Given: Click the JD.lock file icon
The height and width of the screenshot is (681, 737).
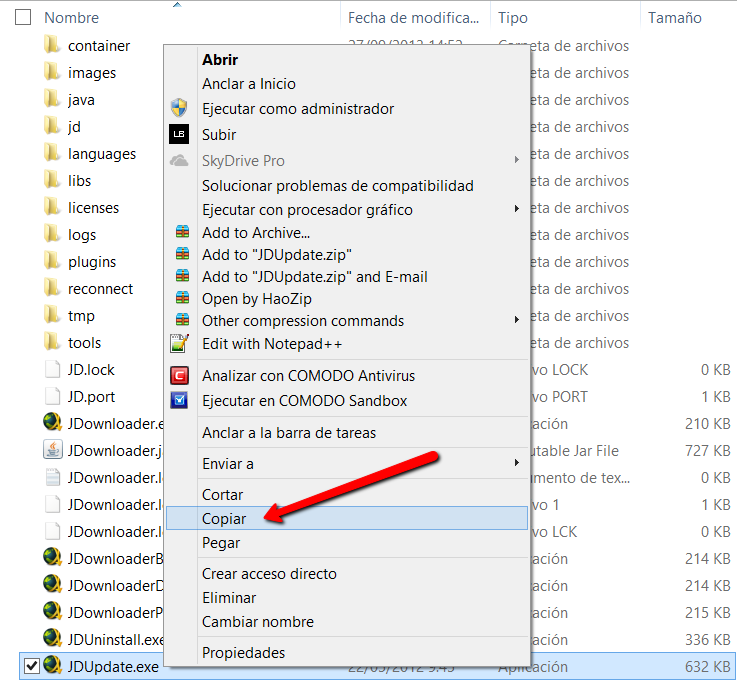Looking at the screenshot, I should click(52, 369).
